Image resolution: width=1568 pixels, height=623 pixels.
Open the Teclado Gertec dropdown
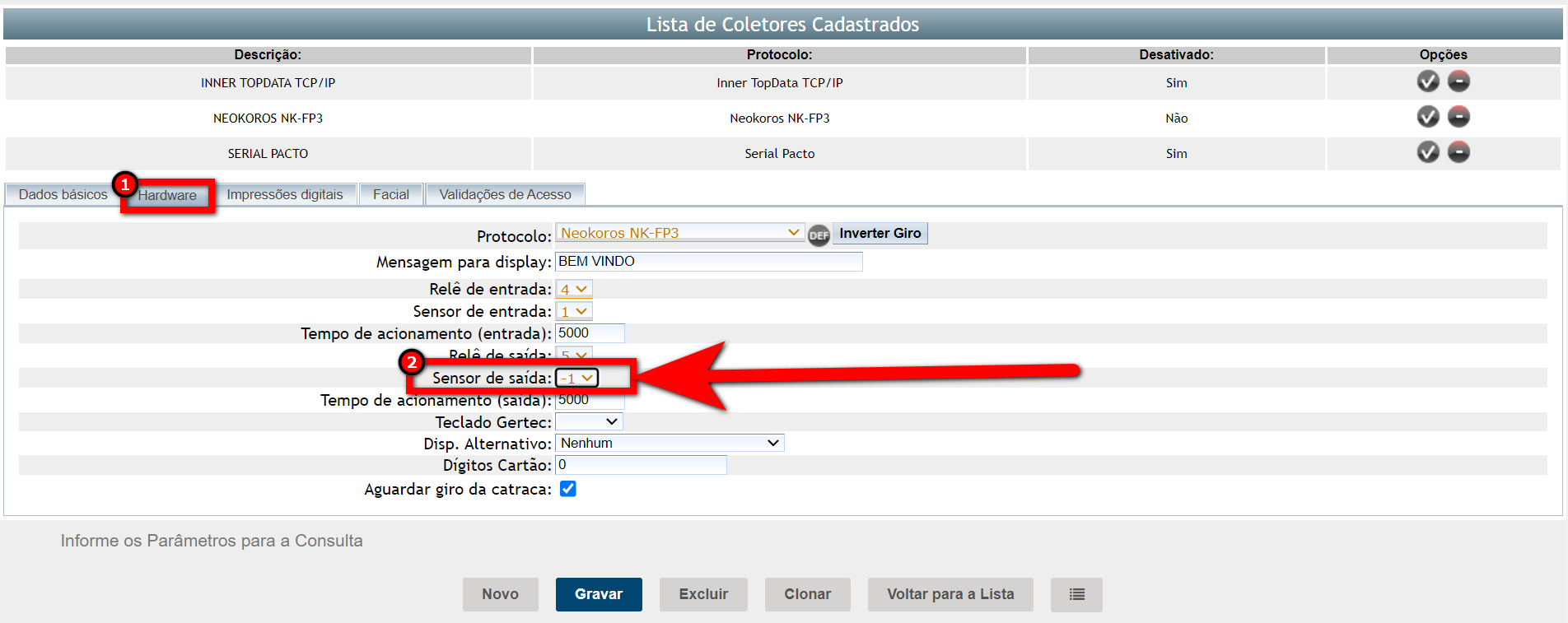click(x=589, y=421)
